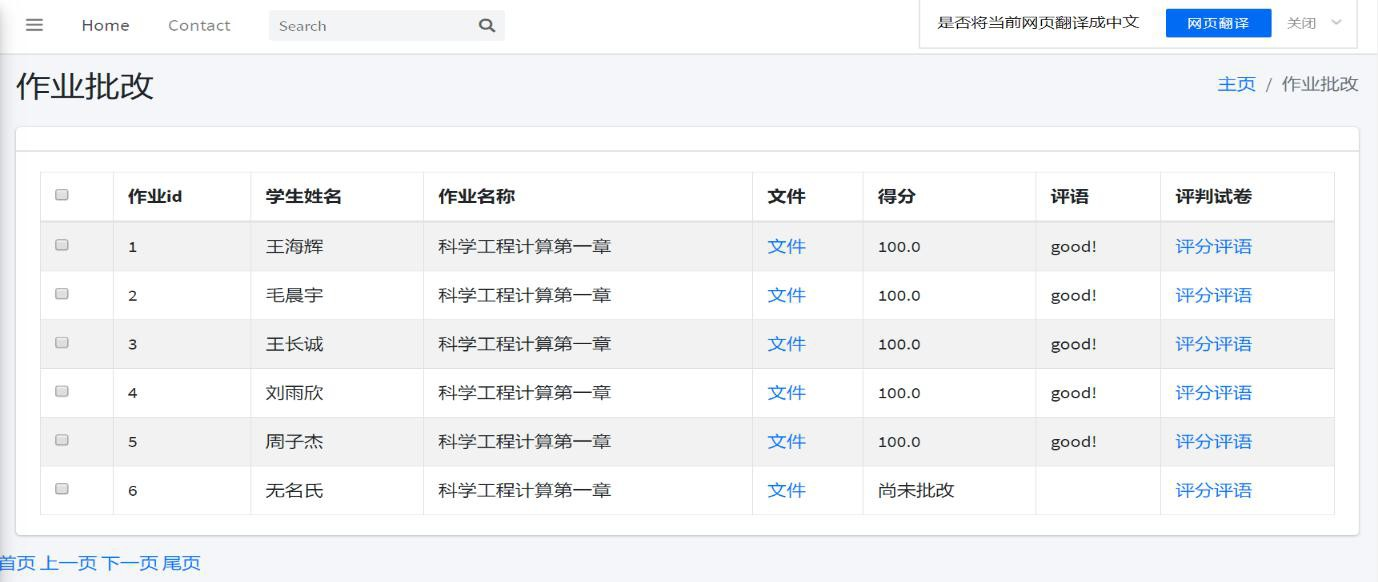Go to 尾页 pagination link
This screenshot has width=1378, height=582.
pyautogui.click(x=181, y=563)
